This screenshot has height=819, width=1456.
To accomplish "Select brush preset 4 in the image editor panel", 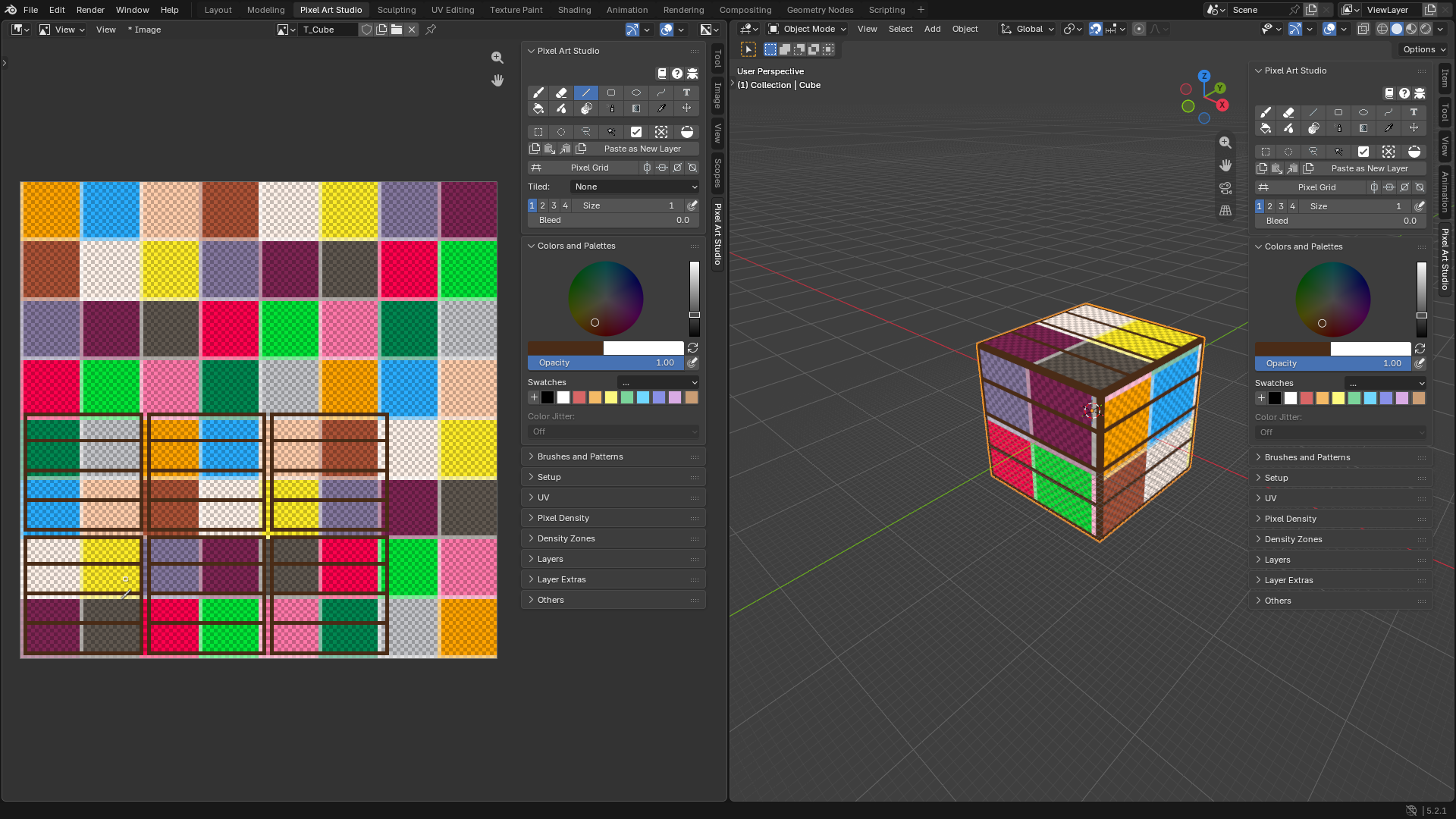I will tap(565, 206).
